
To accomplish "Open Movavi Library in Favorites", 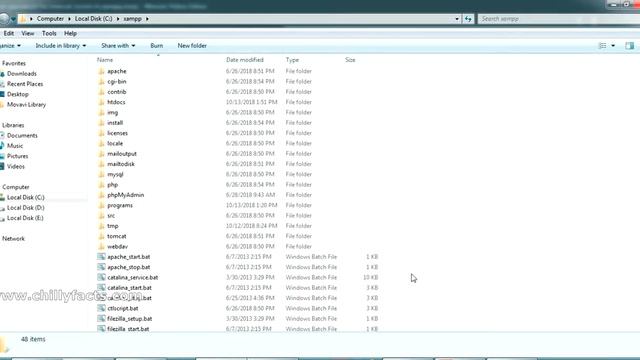I will click(27, 104).
